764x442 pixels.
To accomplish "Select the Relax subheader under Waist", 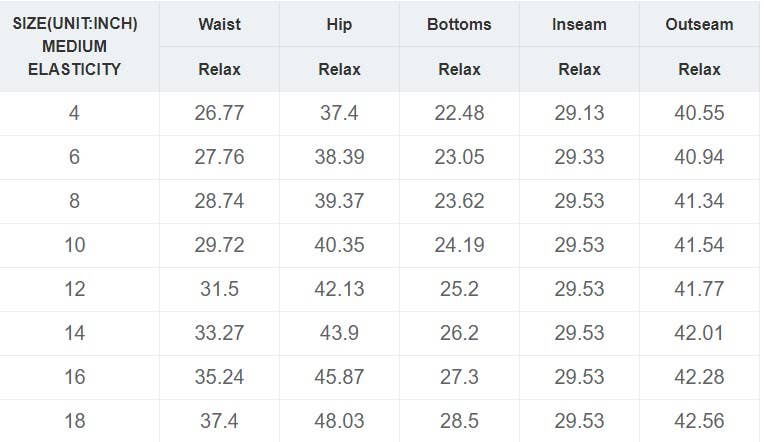I will [219, 69].
